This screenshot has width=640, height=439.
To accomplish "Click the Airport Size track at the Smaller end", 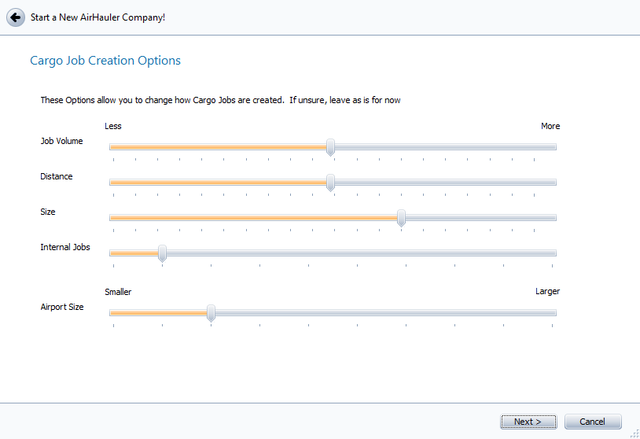I will pos(113,313).
